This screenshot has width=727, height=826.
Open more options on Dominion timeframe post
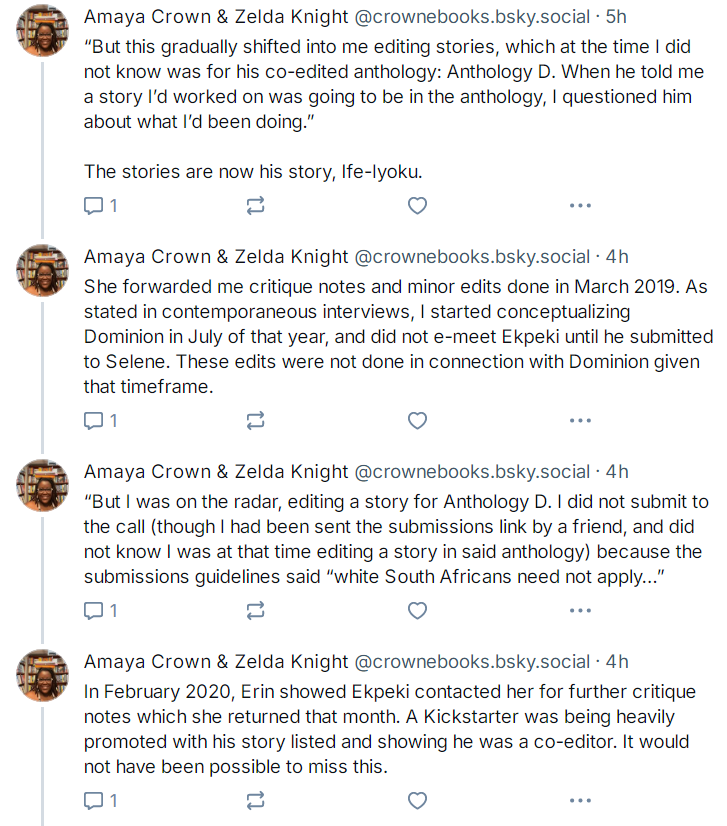point(580,420)
